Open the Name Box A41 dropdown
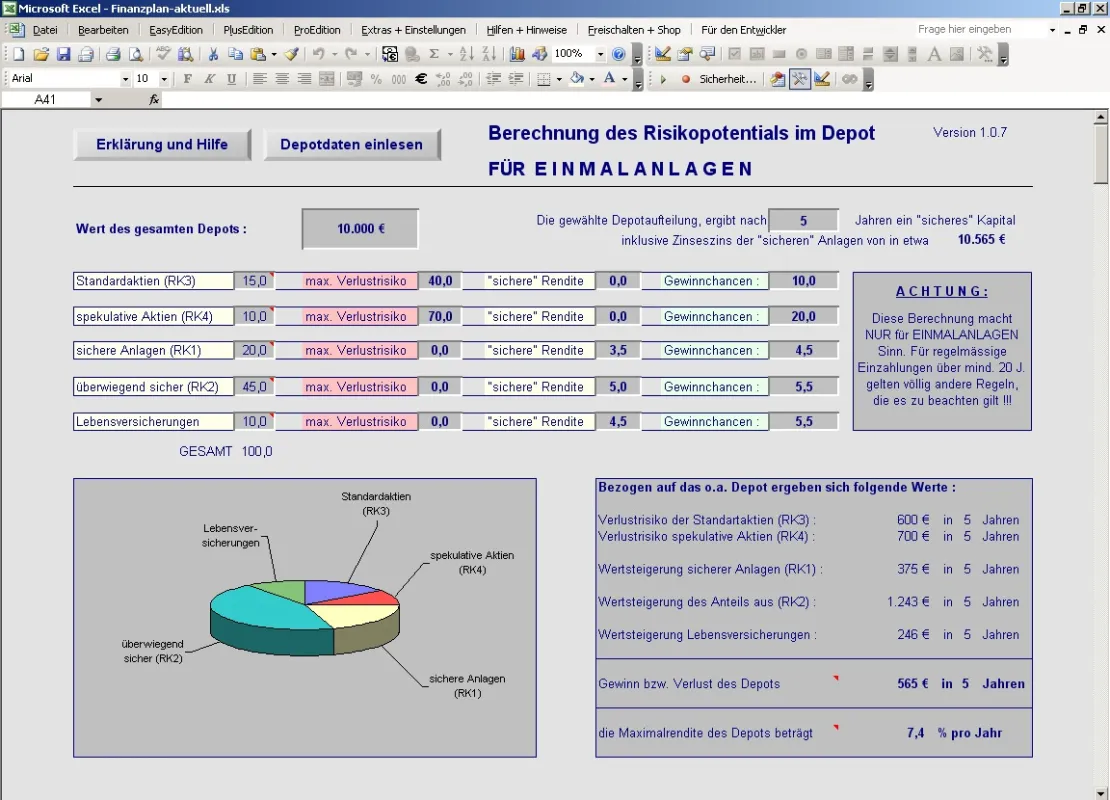 pyautogui.click(x=98, y=100)
